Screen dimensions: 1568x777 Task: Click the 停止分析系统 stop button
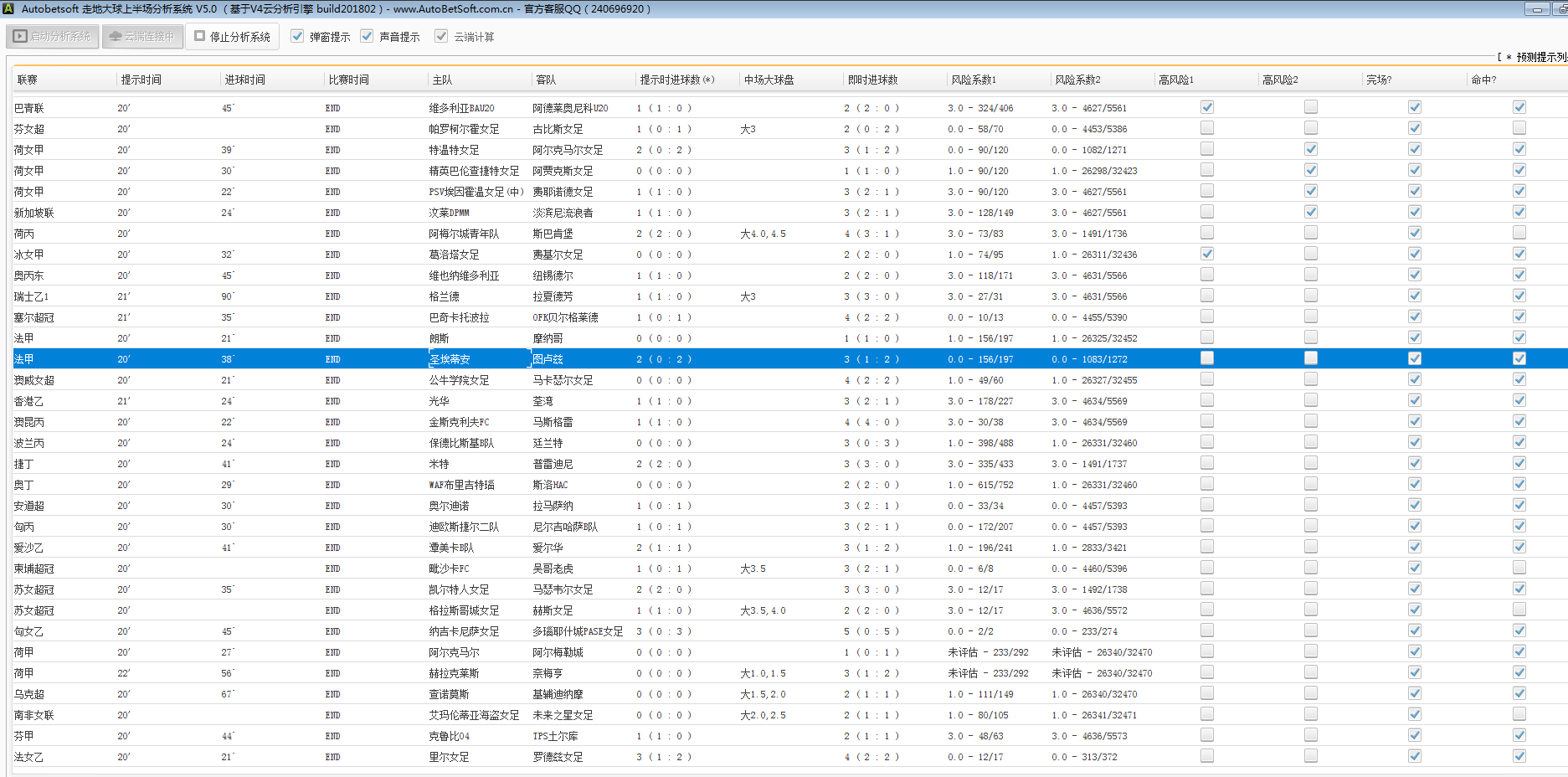click(x=233, y=37)
